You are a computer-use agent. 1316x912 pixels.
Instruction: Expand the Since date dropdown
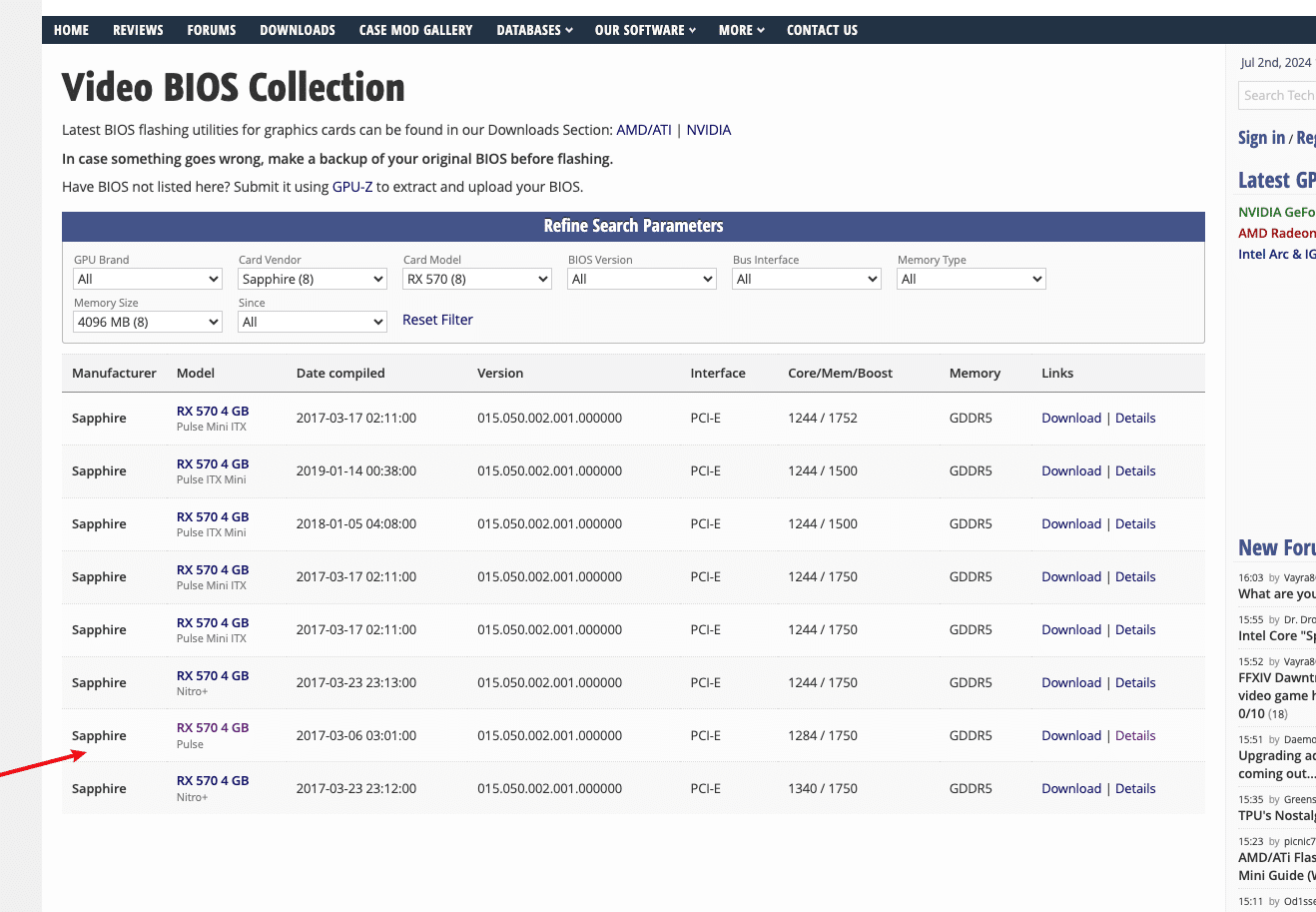tap(312, 322)
